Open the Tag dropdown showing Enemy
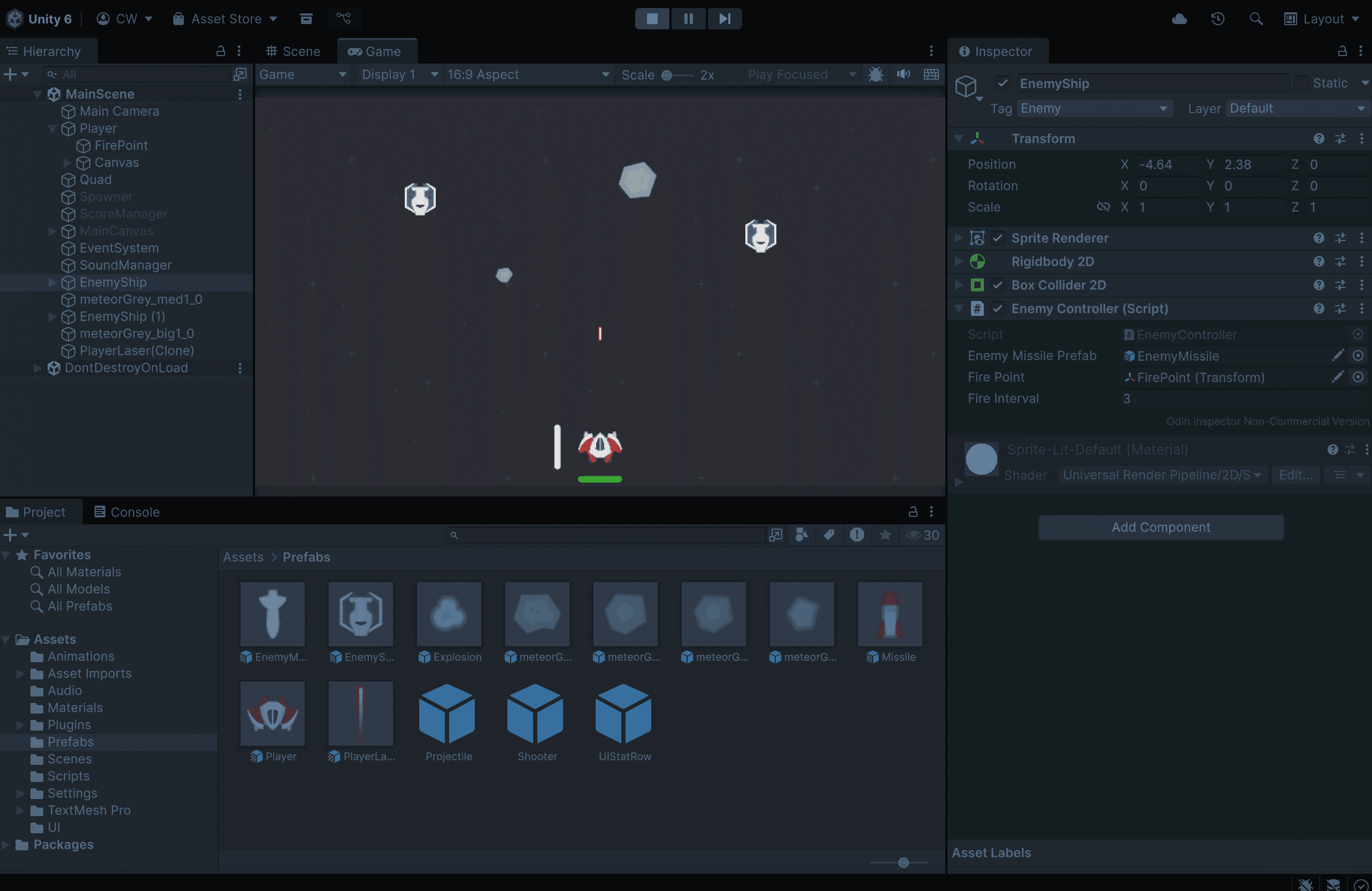The height and width of the screenshot is (891, 1372). click(x=1094, y=109)
